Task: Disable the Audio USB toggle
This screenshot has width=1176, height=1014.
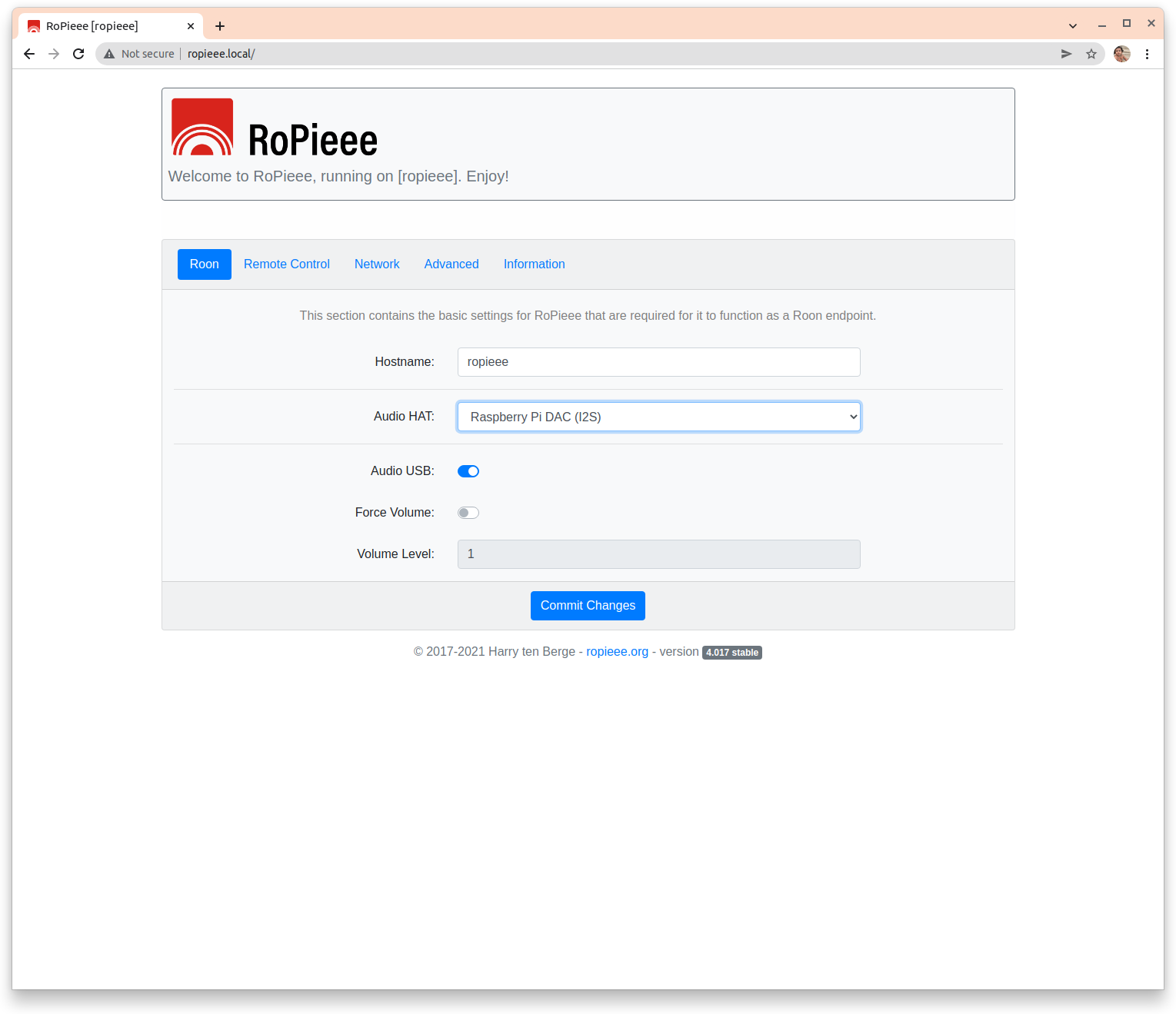Action: coord(468,471)
